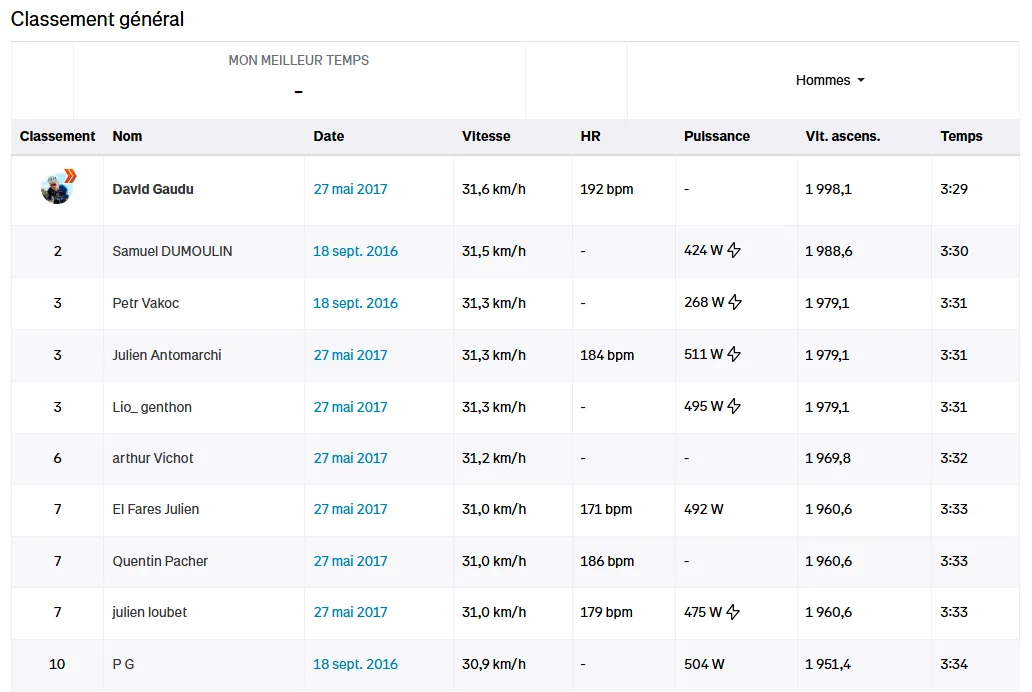Screen dimensions: 1032x692
Task: Click the Date column header
Action: [x=328, y=136]
